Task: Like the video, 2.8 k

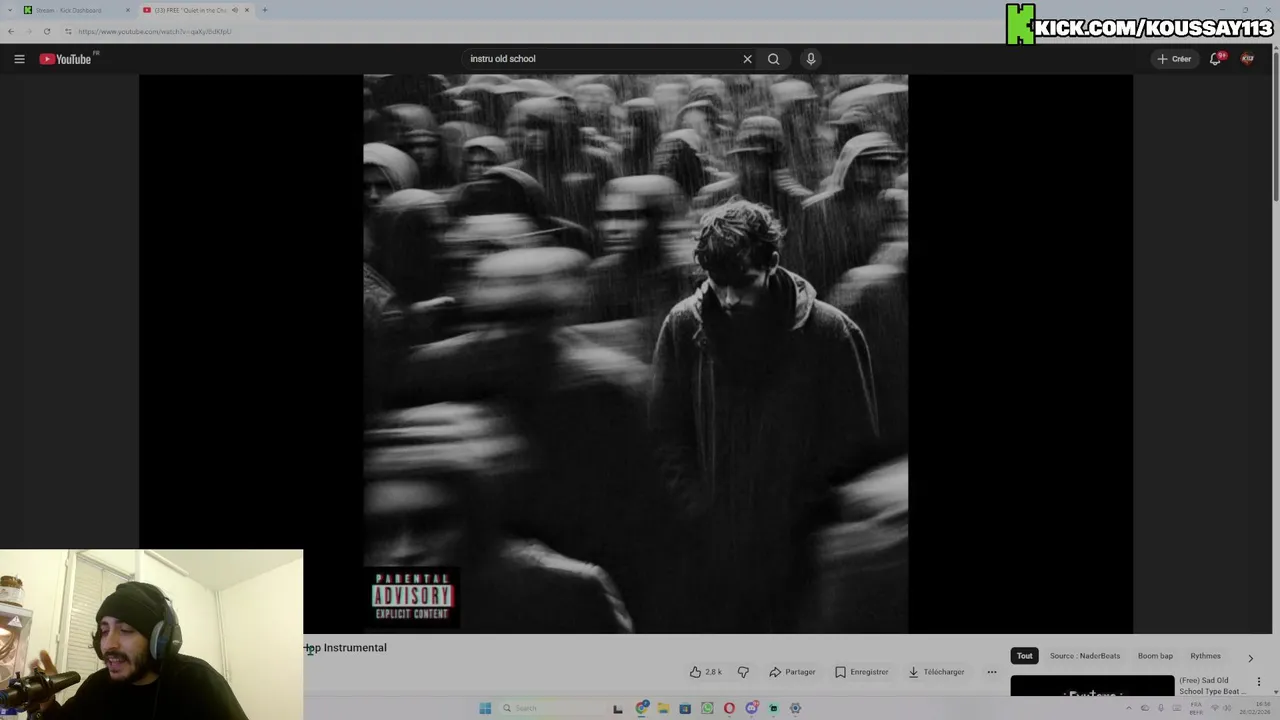Action: click(x=706, y=672)
